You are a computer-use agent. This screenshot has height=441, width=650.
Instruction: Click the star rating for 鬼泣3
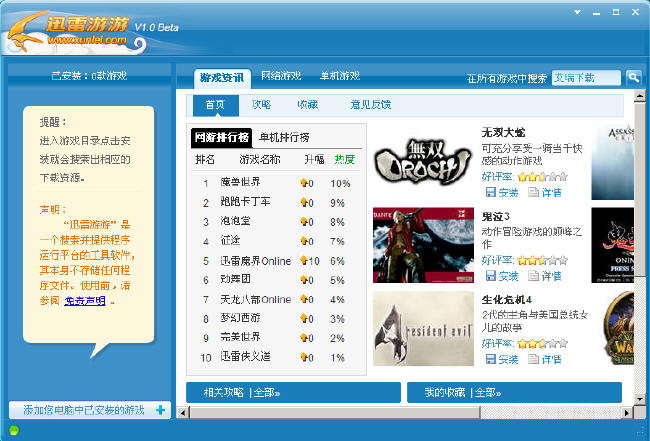[x=542, y=261]
